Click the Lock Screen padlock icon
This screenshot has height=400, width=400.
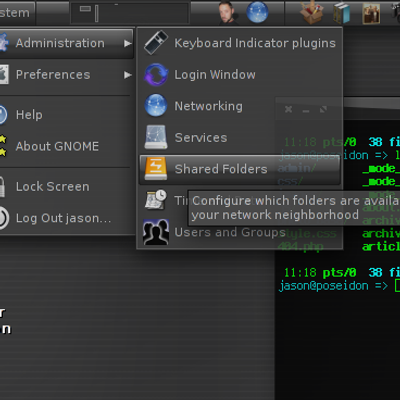pos(2,187)
